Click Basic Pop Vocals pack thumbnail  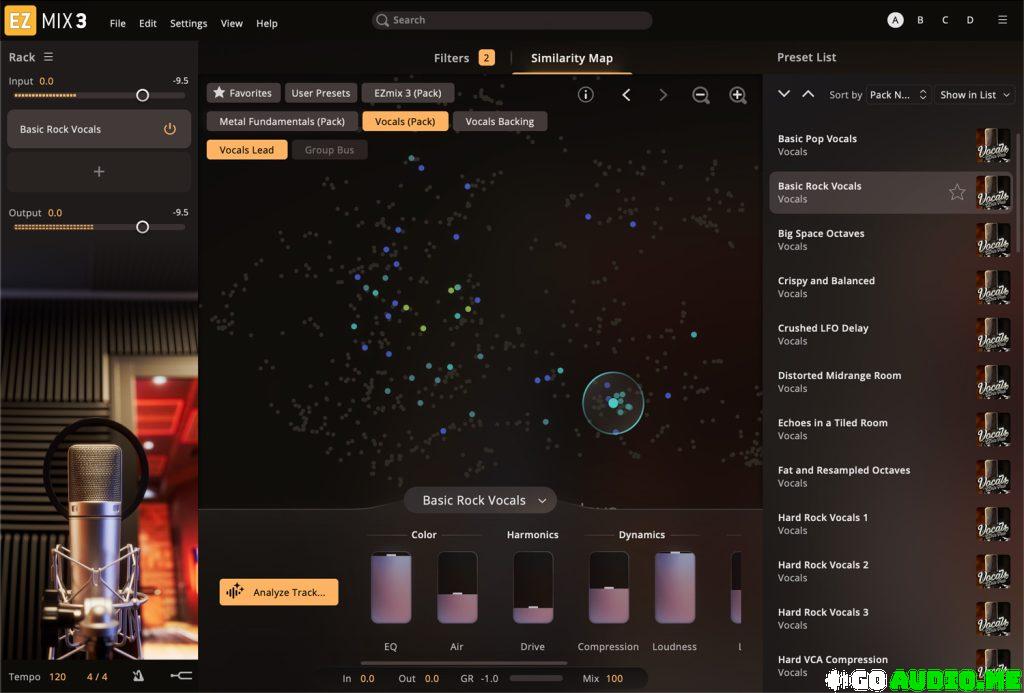point(993,145)
